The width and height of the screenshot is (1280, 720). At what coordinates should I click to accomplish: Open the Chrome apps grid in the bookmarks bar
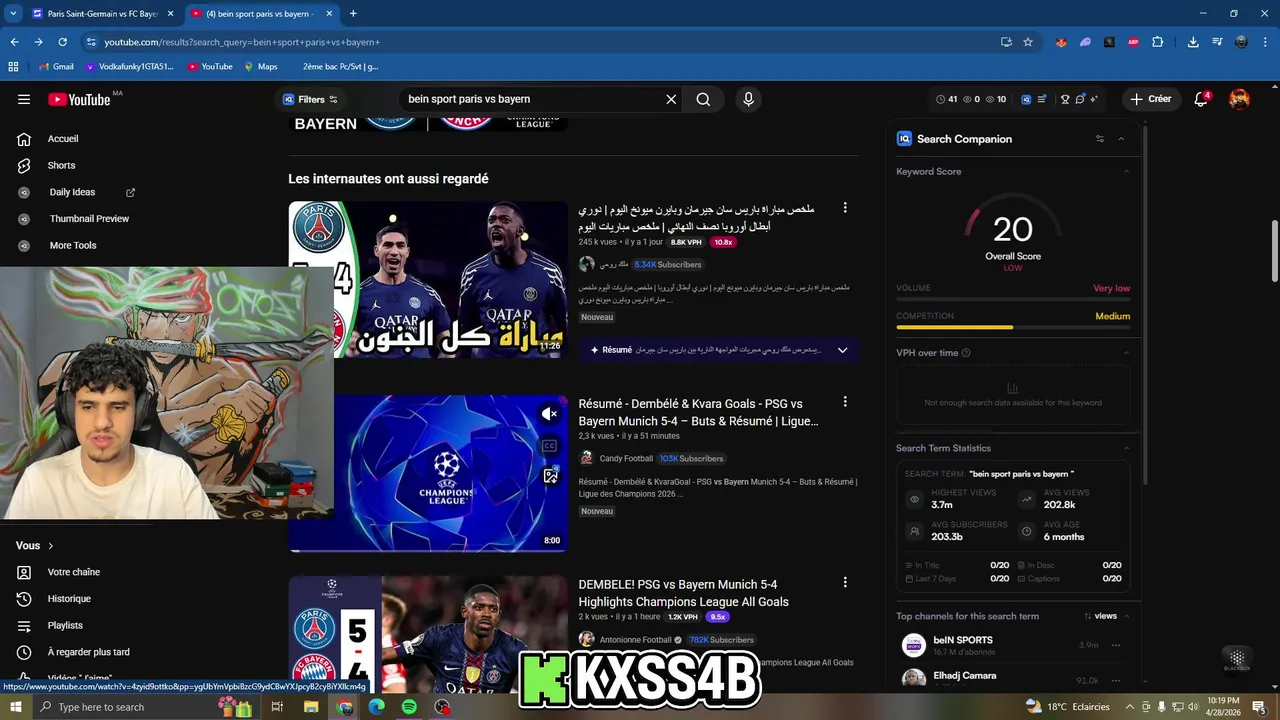[x=13, y=67]
